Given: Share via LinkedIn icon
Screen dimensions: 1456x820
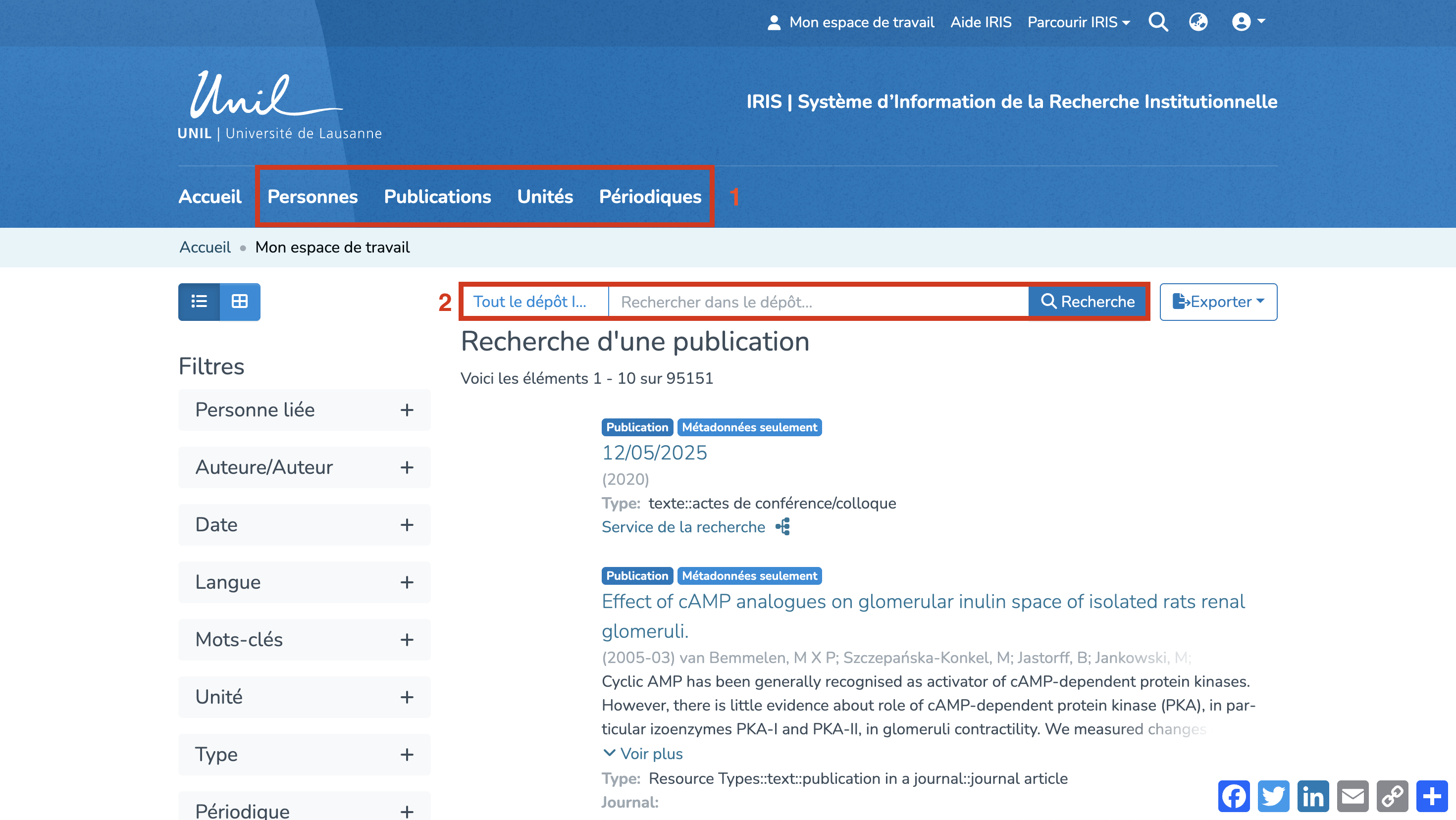Looking at the screenshot, I should tap(1312, 796).
